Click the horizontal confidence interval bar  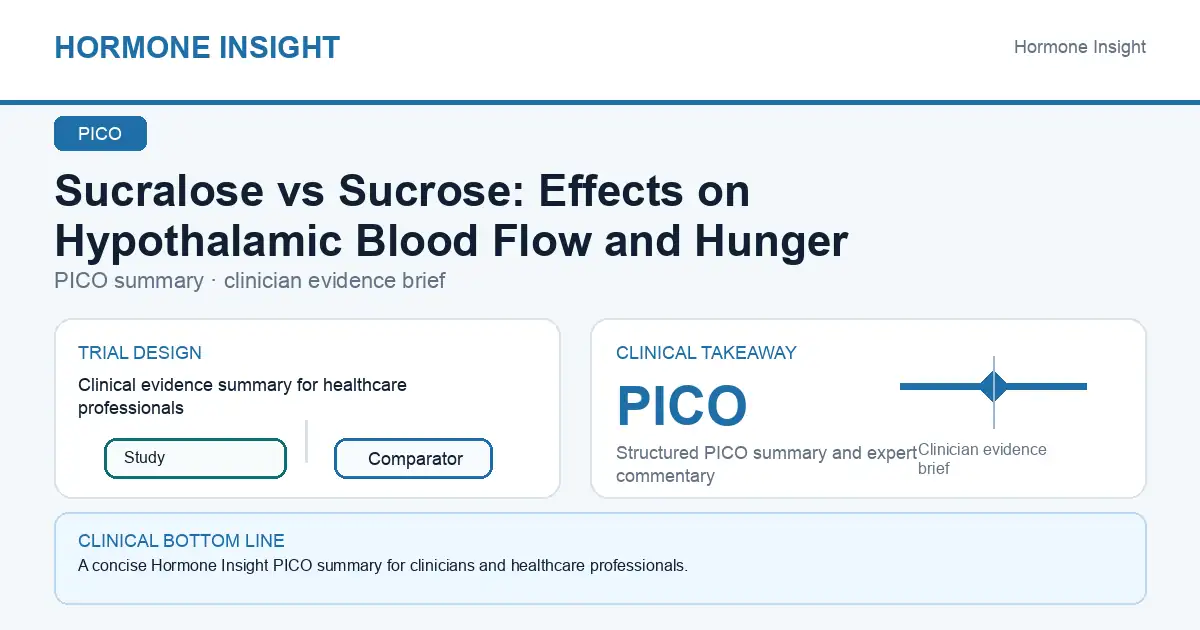[993, 386]
